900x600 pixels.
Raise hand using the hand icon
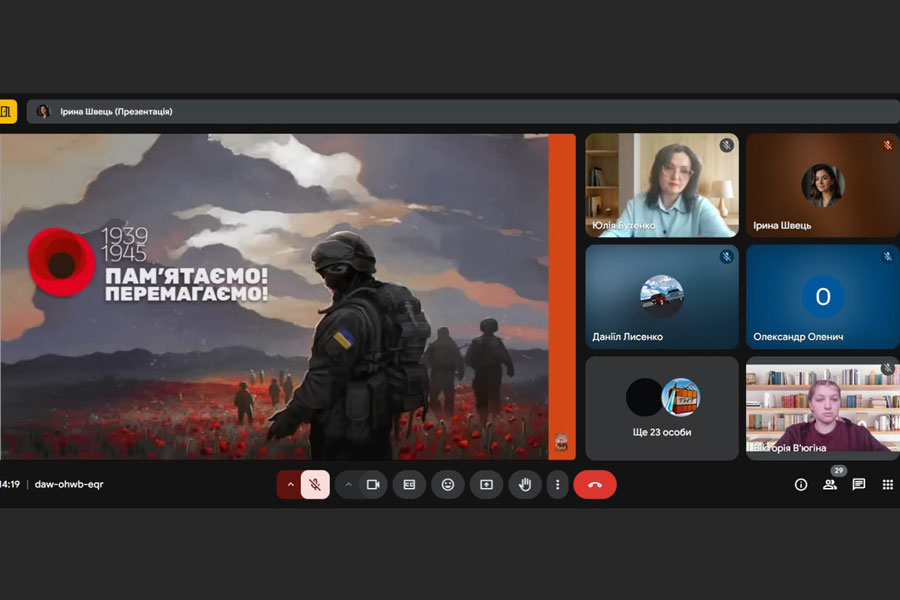(525, 485)
